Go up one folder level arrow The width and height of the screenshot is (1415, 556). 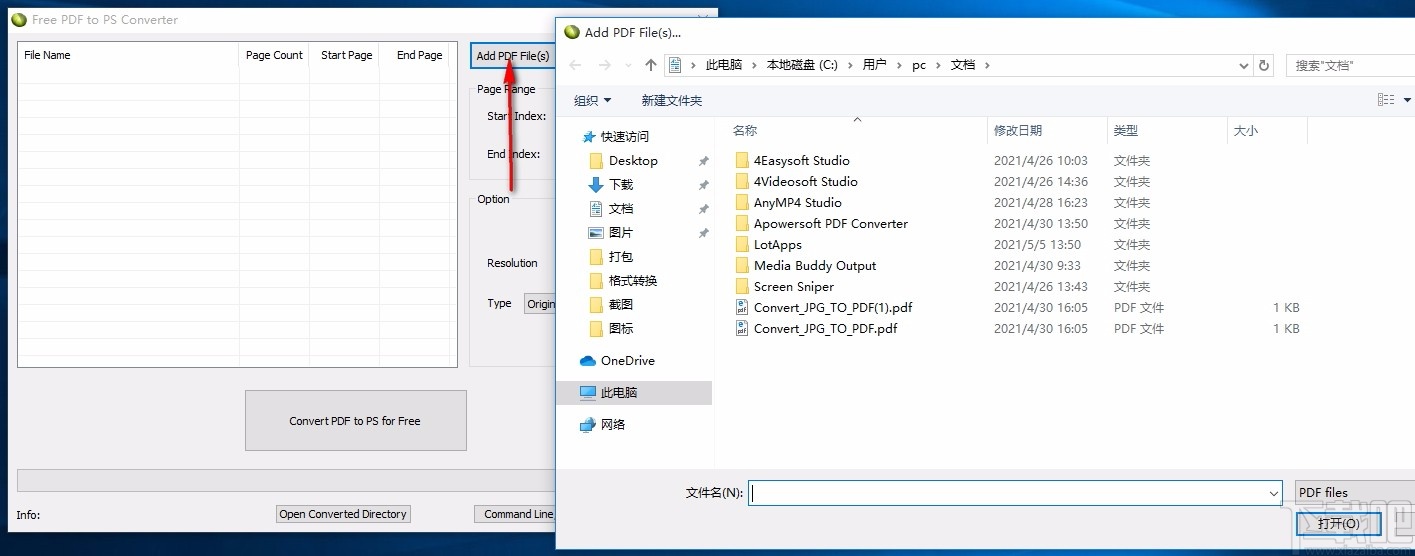tap(651, 65)
